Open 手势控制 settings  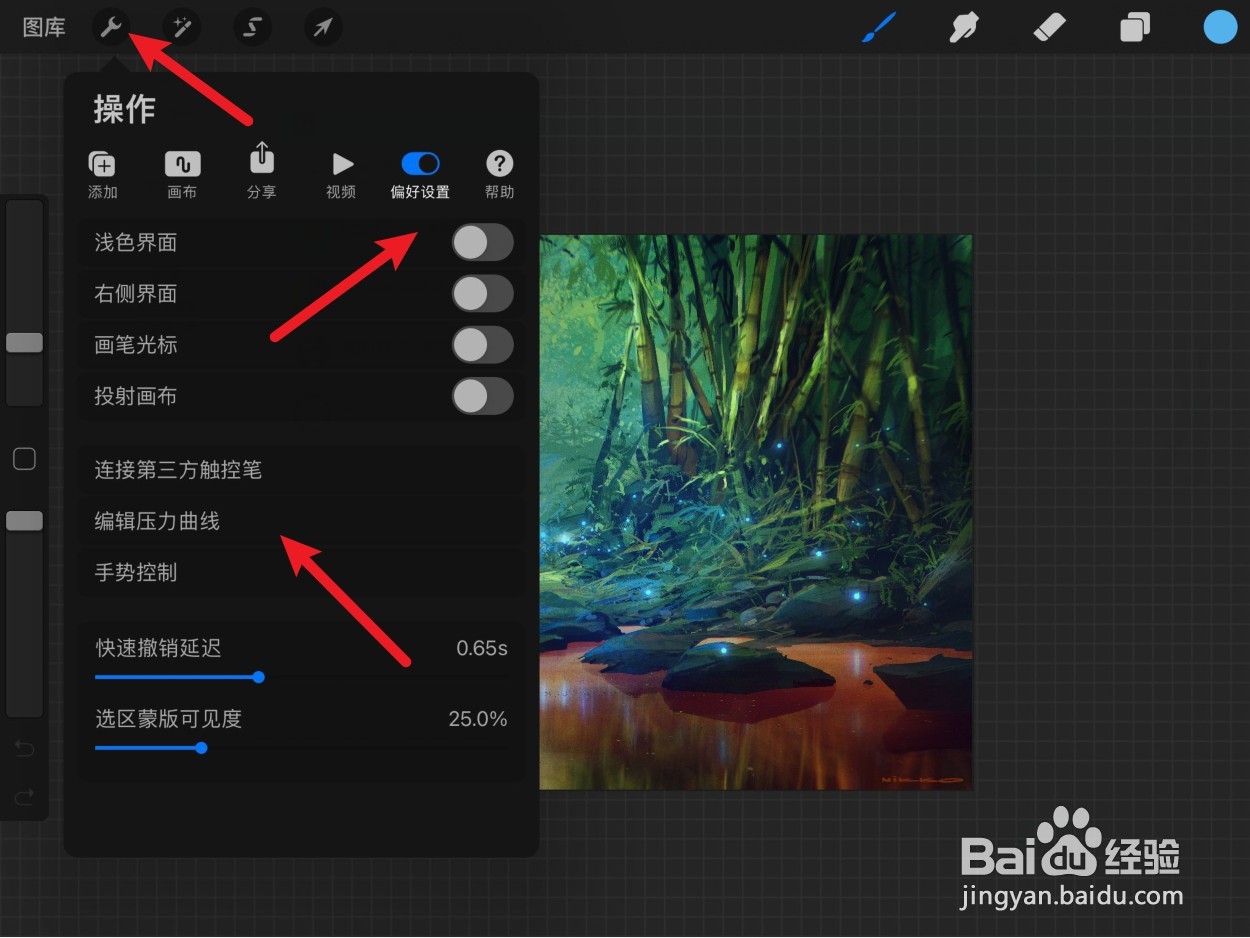[x=301, y=572]
